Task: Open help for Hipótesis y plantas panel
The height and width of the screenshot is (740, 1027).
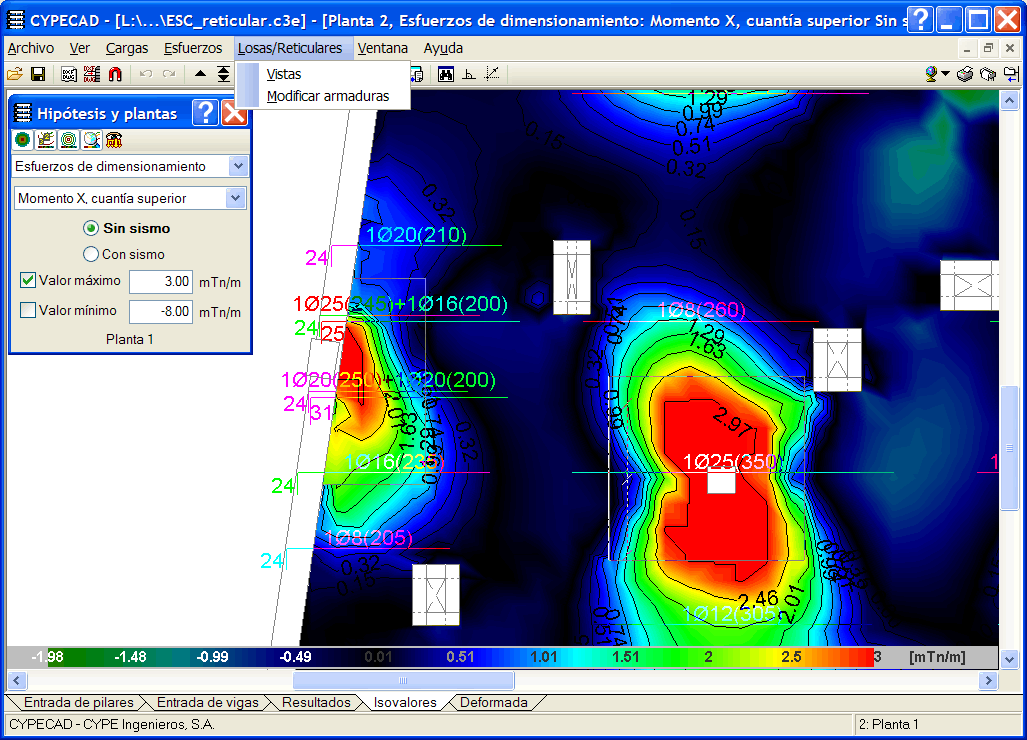Action: (x=204, y=113)
